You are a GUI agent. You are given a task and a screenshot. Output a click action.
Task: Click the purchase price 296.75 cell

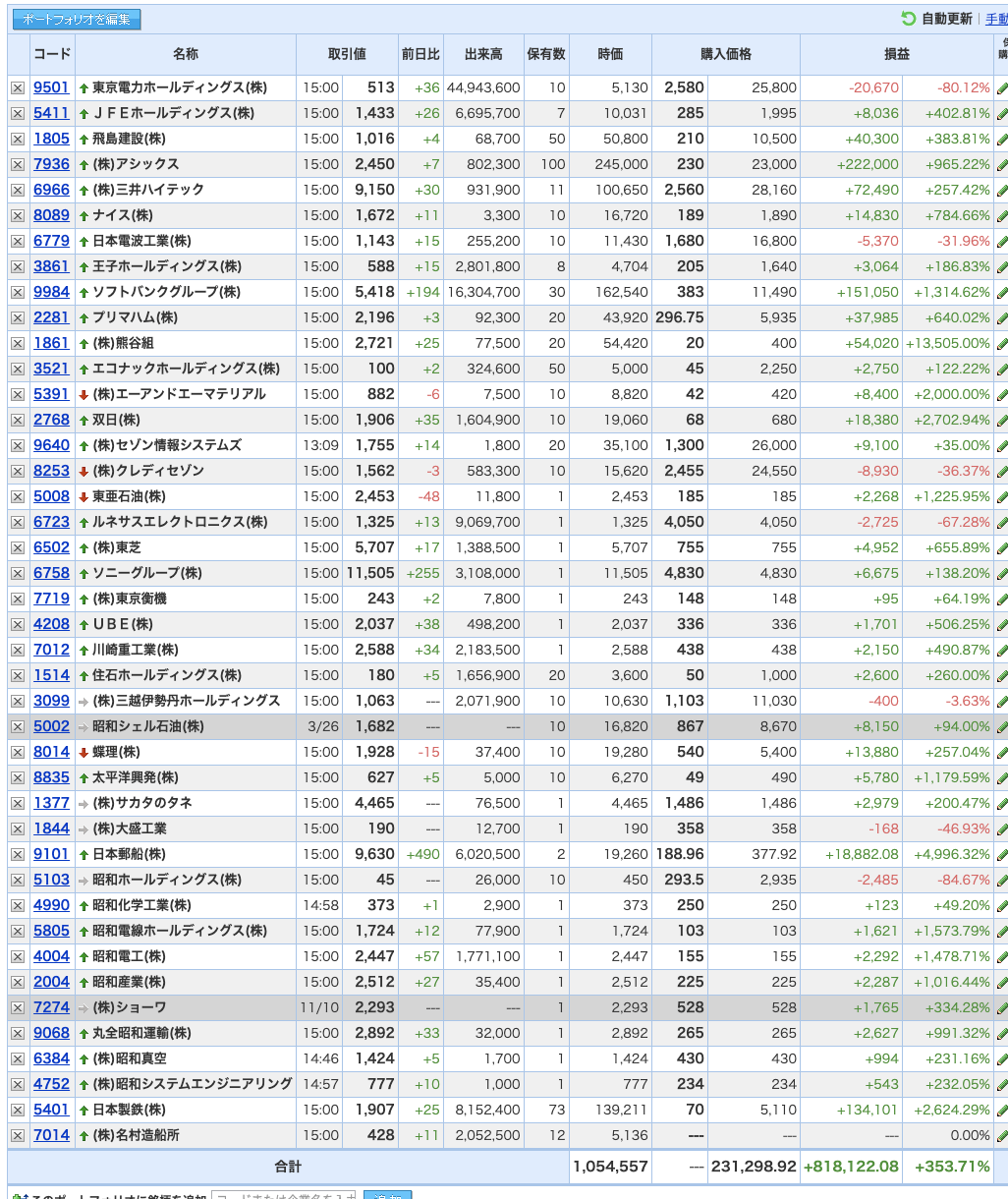pos(680,317)
